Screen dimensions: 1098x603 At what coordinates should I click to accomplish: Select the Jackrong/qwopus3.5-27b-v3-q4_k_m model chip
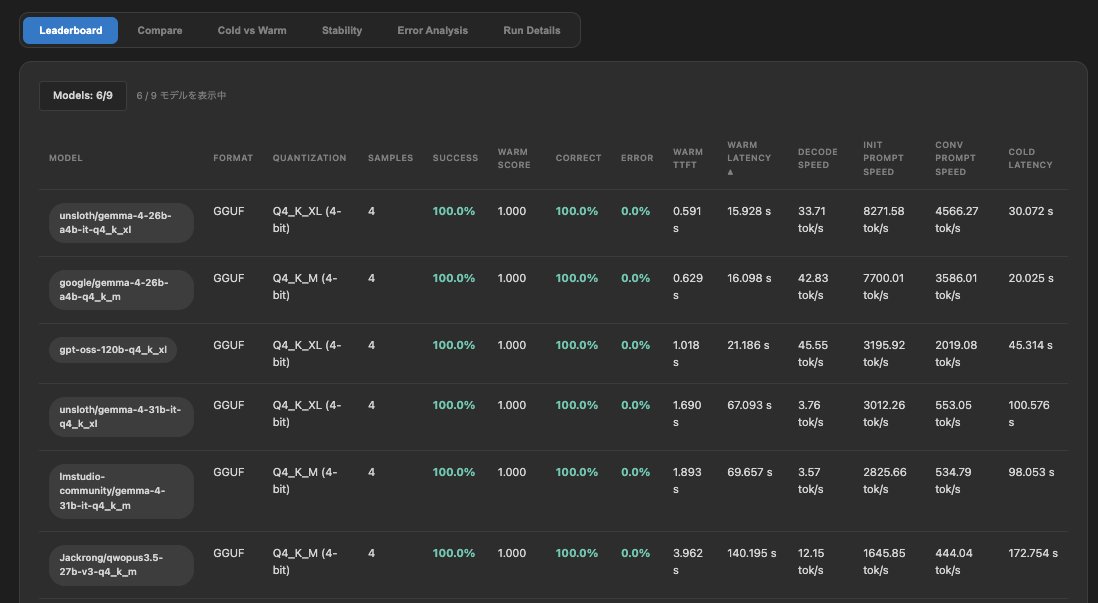121,565
